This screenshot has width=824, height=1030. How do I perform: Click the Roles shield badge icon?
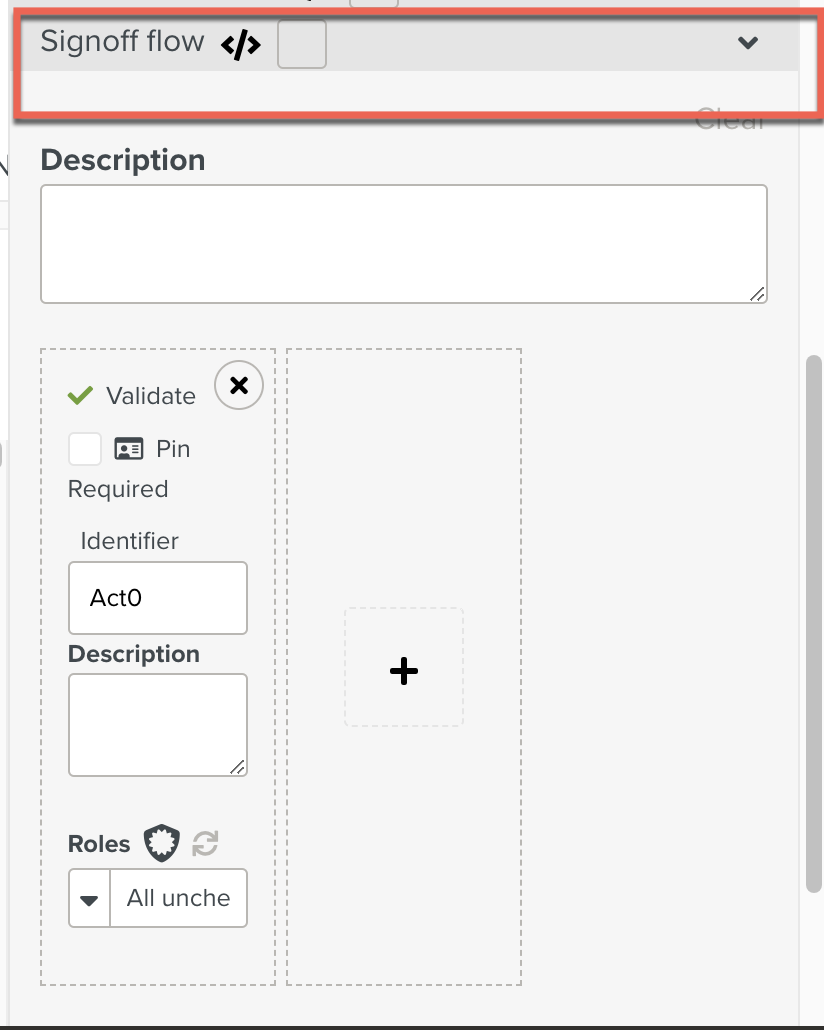pyautogui.click(x=161, y=844)
